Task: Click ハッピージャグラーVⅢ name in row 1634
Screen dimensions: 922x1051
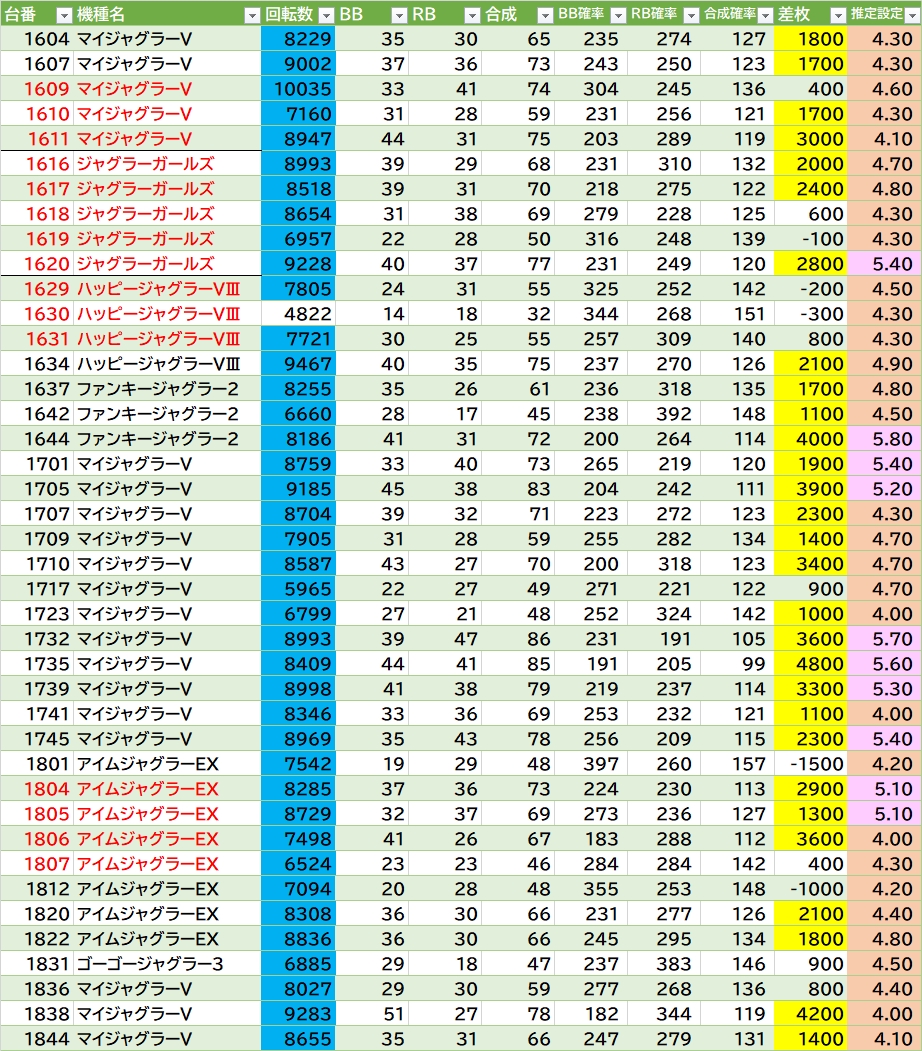Action: (158, 364)
